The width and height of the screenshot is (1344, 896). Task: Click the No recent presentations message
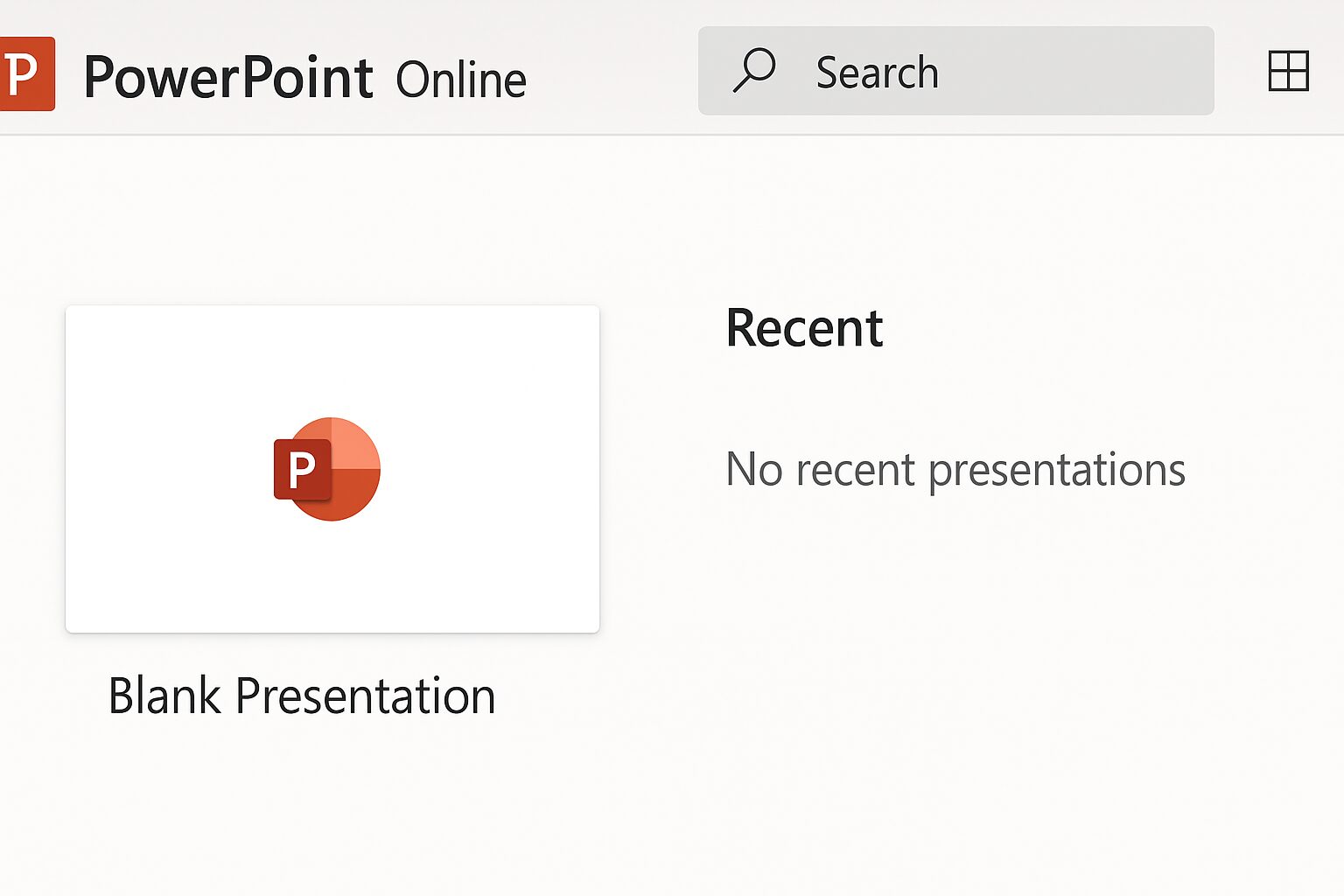point(955,470)
